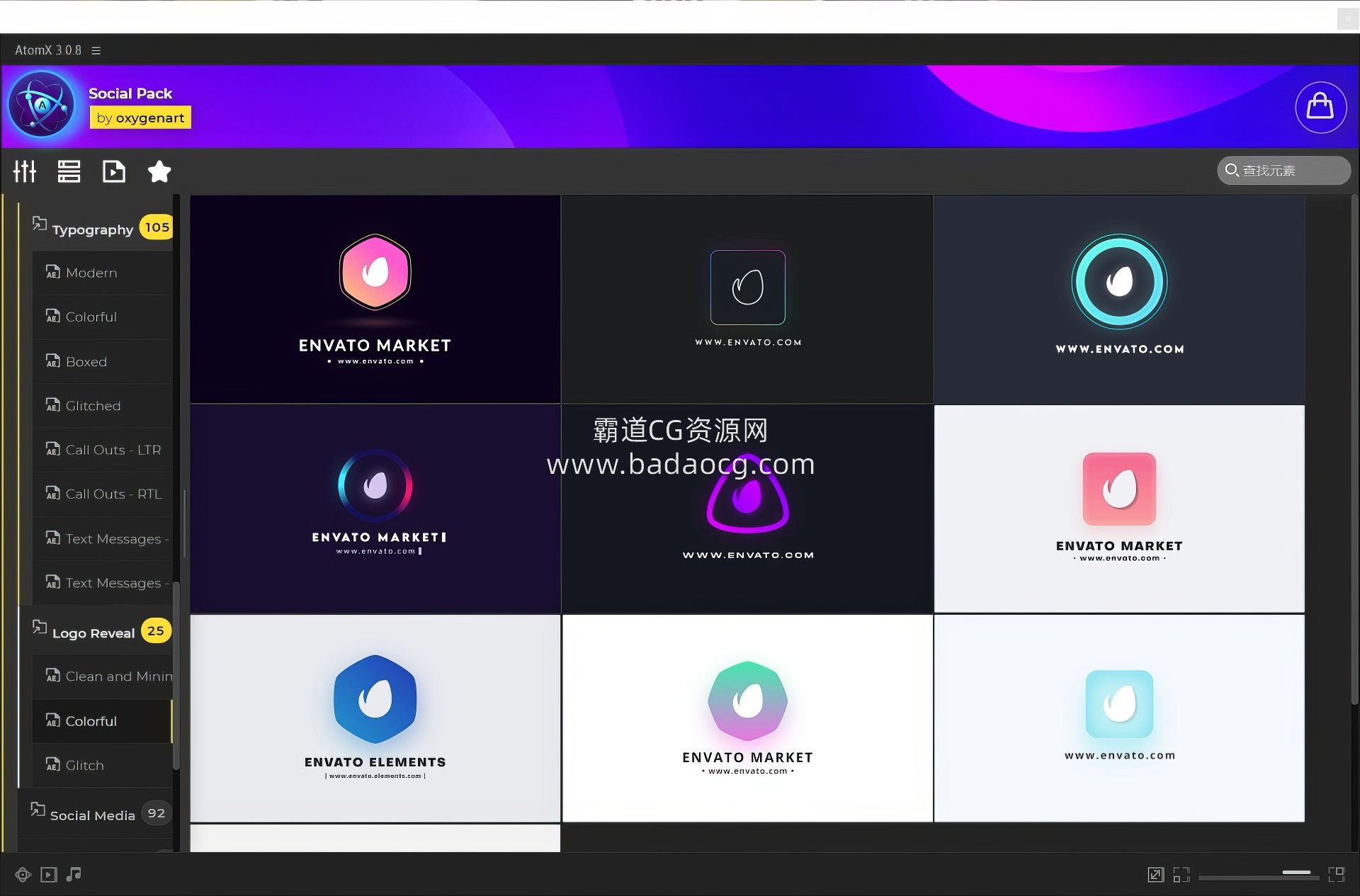Viewport: 1360px width, 896px height.
Task: Click the main thumbnail grid scrollbar
Action: [x=1354, y=449]
